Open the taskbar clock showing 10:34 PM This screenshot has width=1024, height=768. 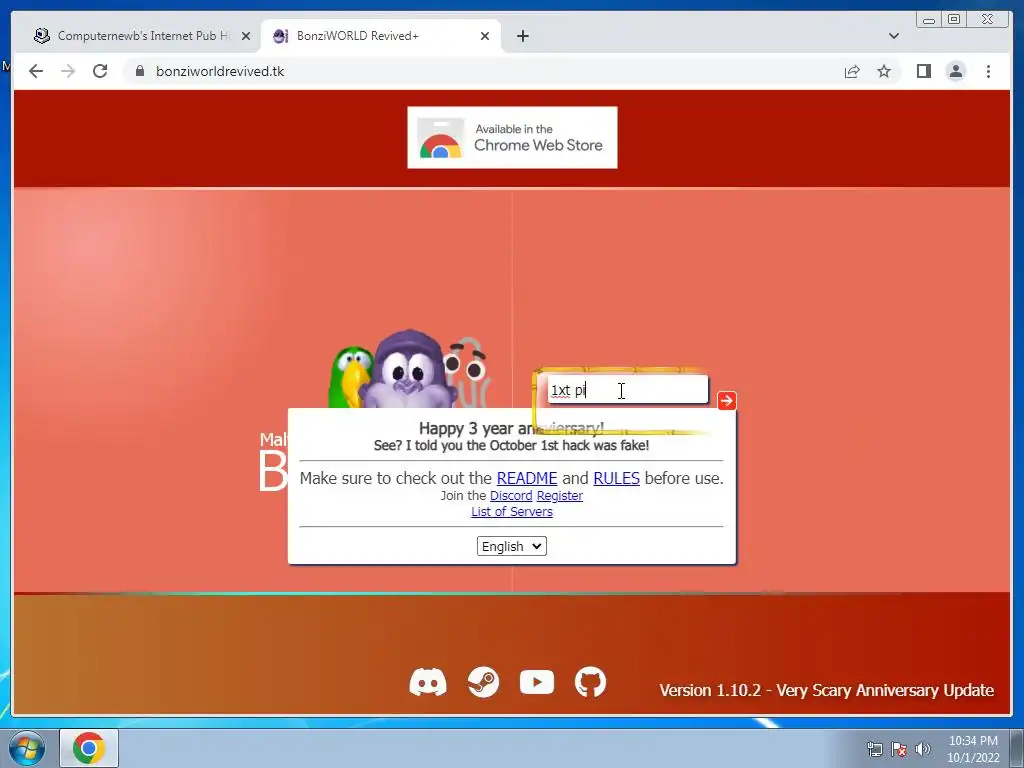point(973,749)
